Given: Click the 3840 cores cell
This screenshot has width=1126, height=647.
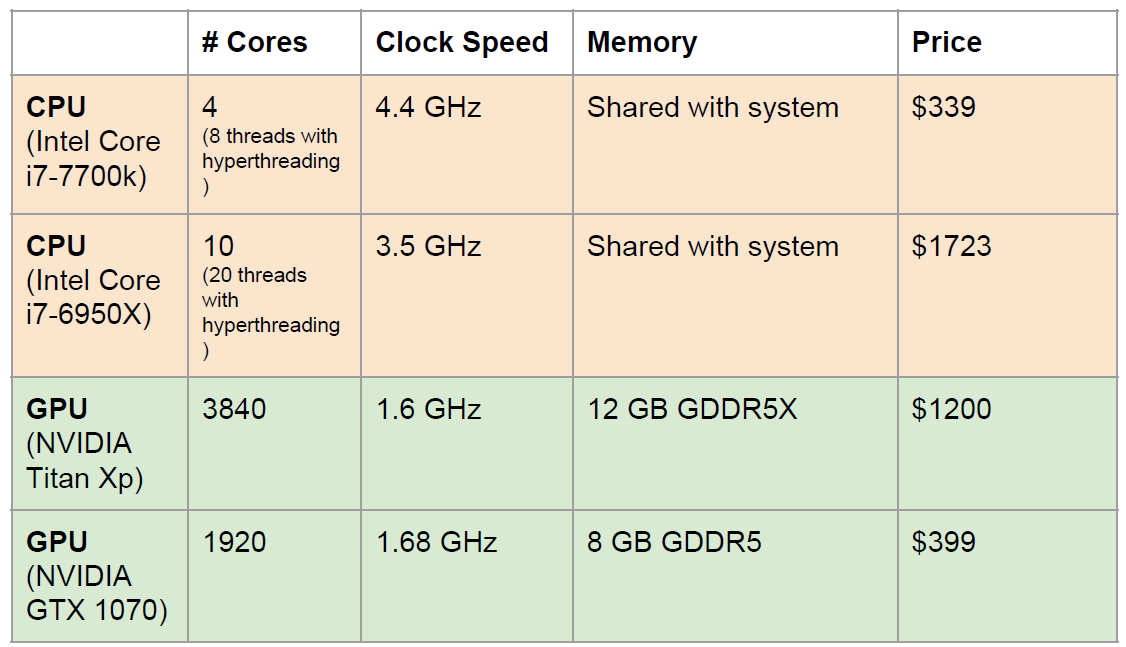Looking at the screenshot, I should point(234,410).
